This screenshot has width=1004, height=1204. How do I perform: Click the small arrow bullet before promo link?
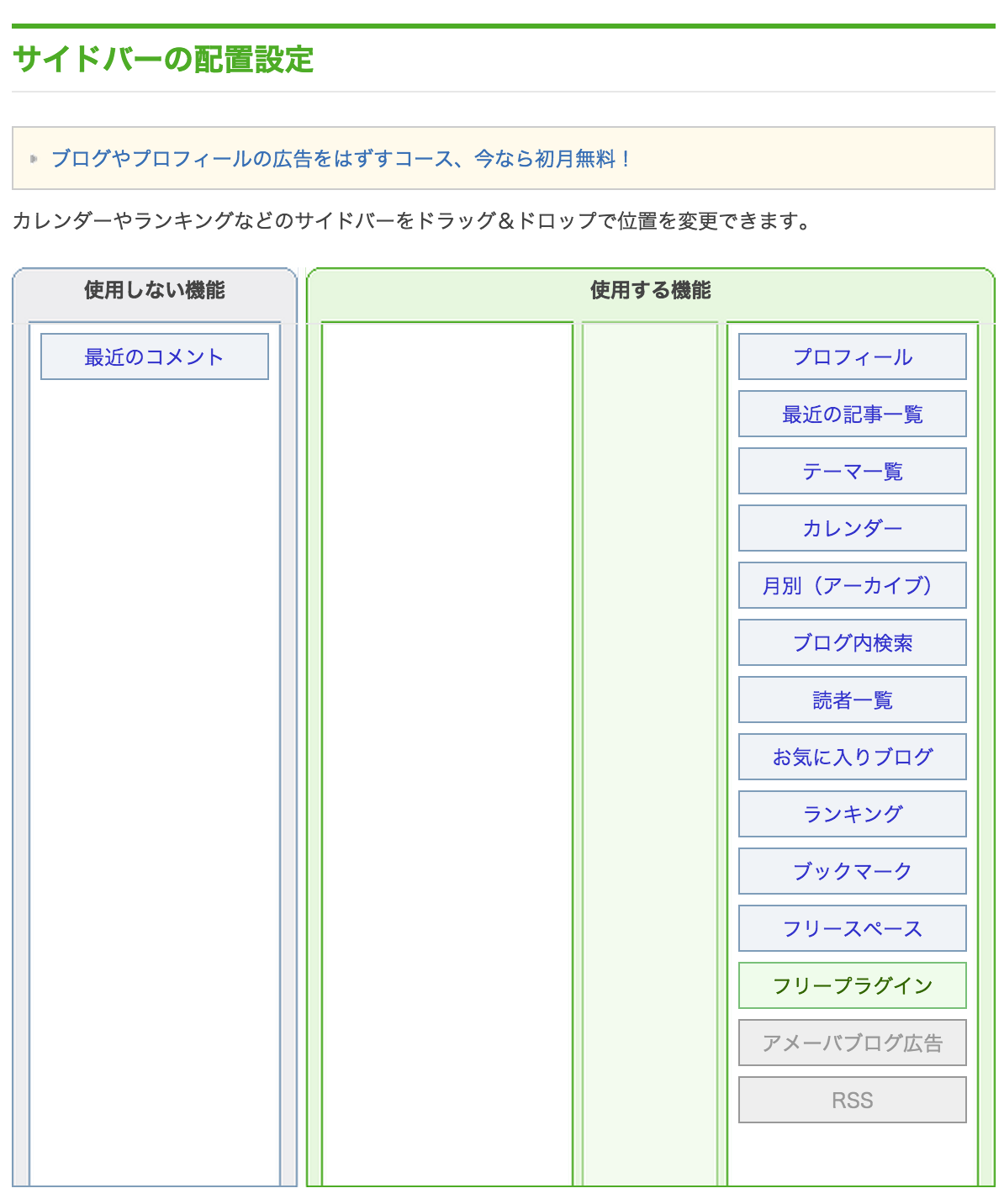tap(34, 159)
